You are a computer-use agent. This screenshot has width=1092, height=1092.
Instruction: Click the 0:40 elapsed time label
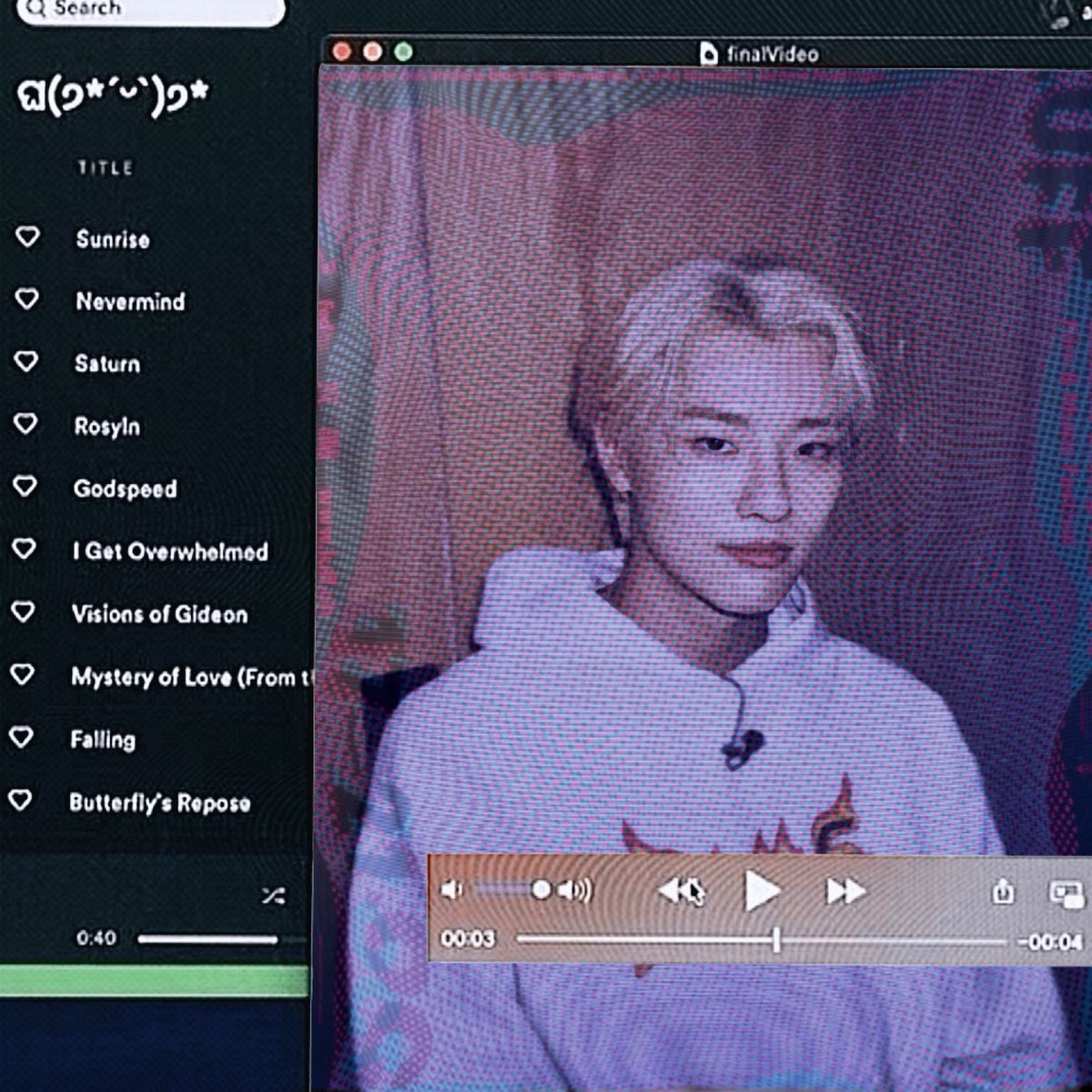96,937
